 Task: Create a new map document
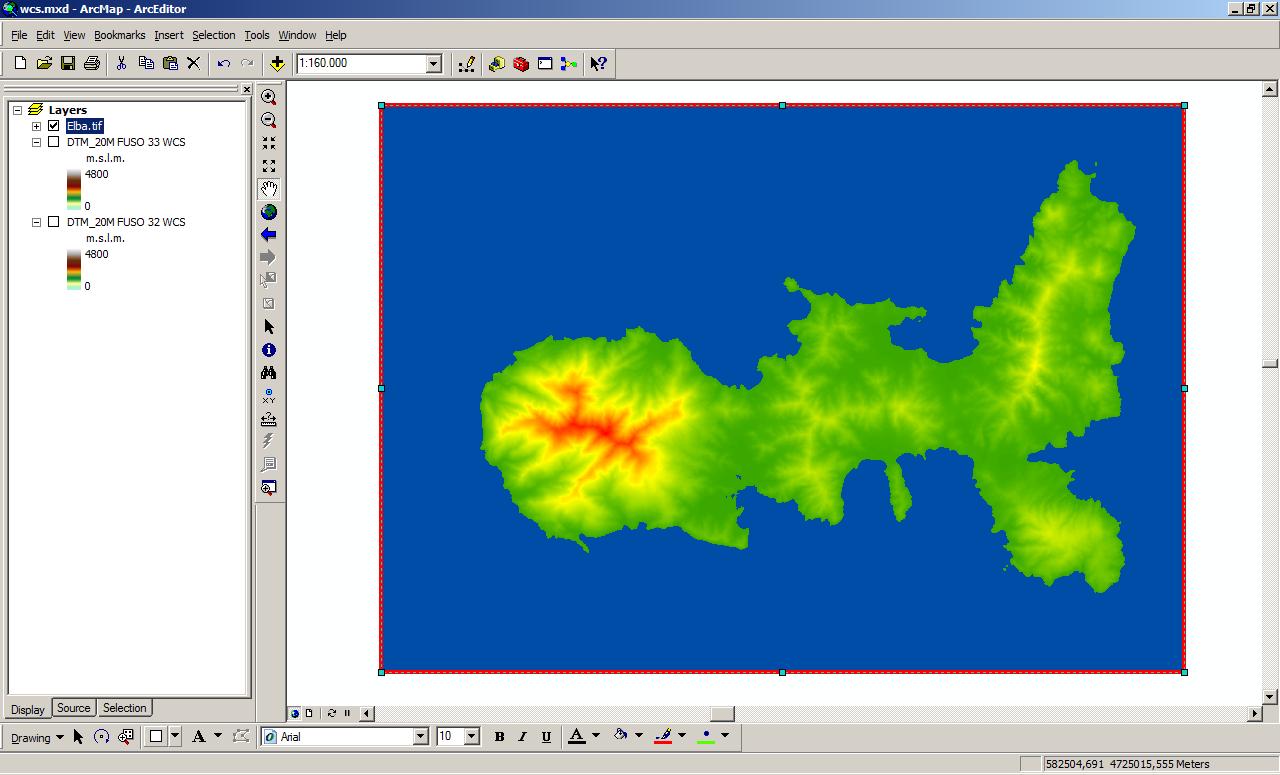[x=20, y=63]
